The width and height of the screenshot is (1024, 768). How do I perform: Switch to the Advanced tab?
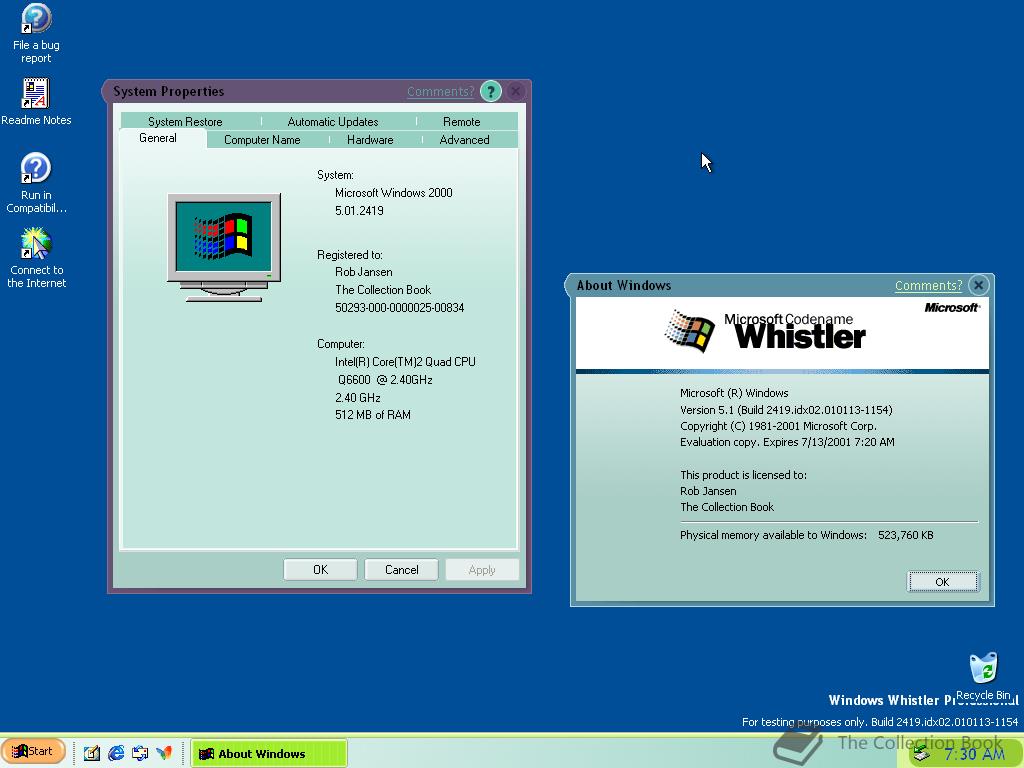pos(464,140)
